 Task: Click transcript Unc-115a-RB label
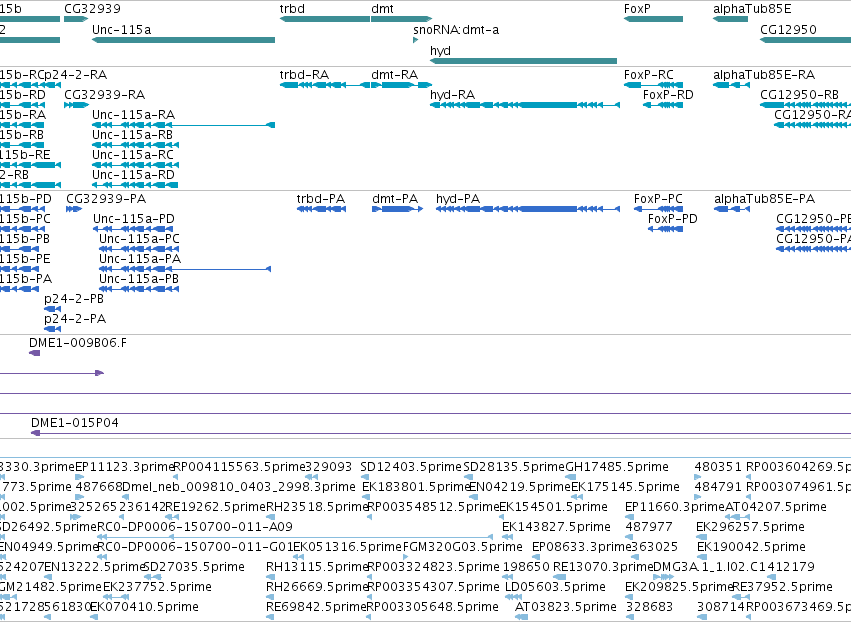pos(132,135)
